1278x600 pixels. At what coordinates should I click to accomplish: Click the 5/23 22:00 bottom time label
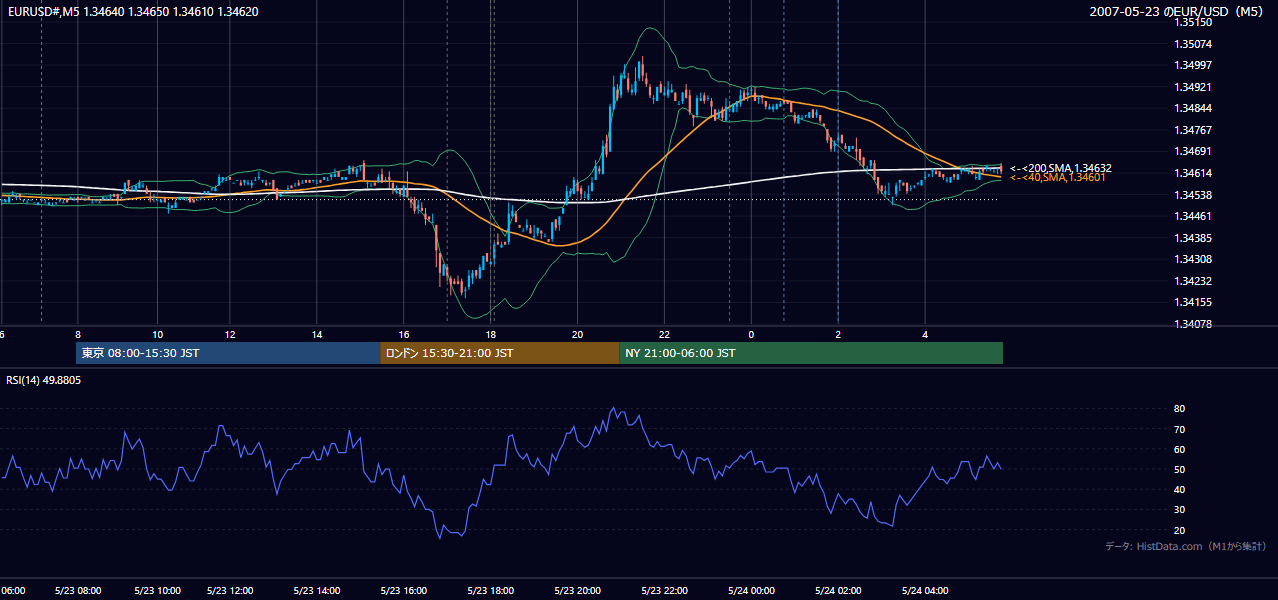pos(663,591)
